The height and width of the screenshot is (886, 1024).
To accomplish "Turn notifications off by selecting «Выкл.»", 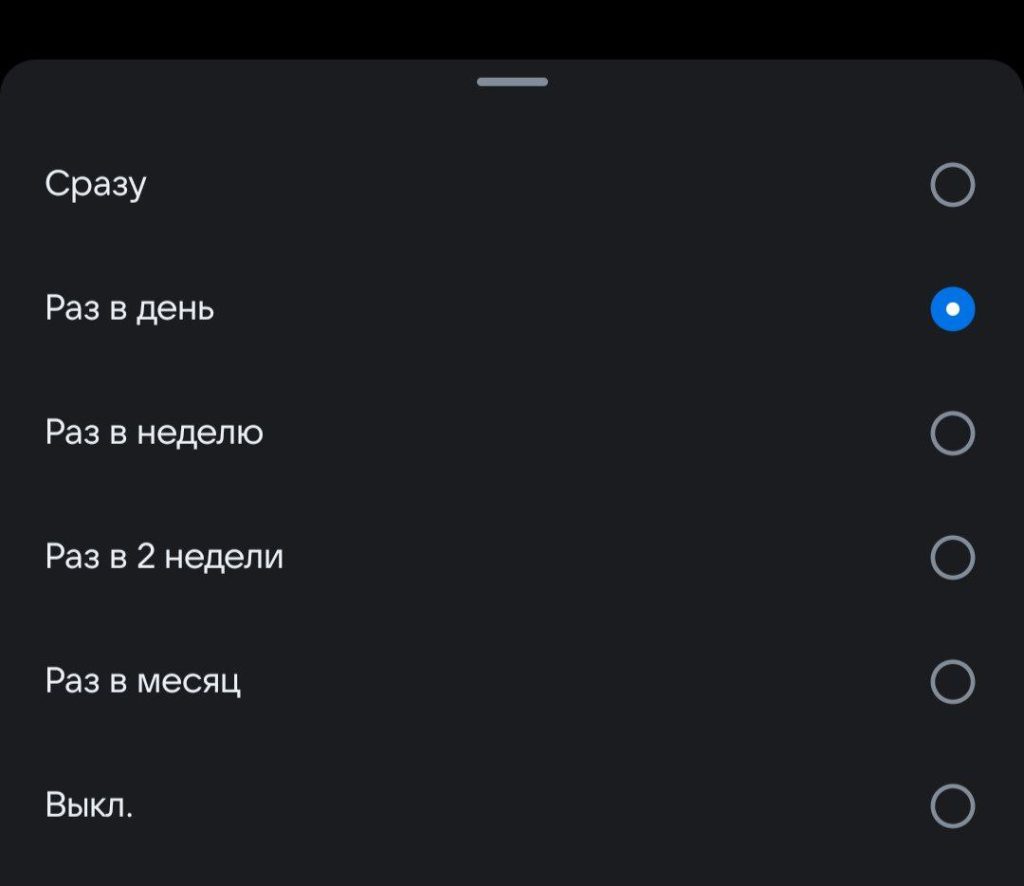I will tap(951, 805).
